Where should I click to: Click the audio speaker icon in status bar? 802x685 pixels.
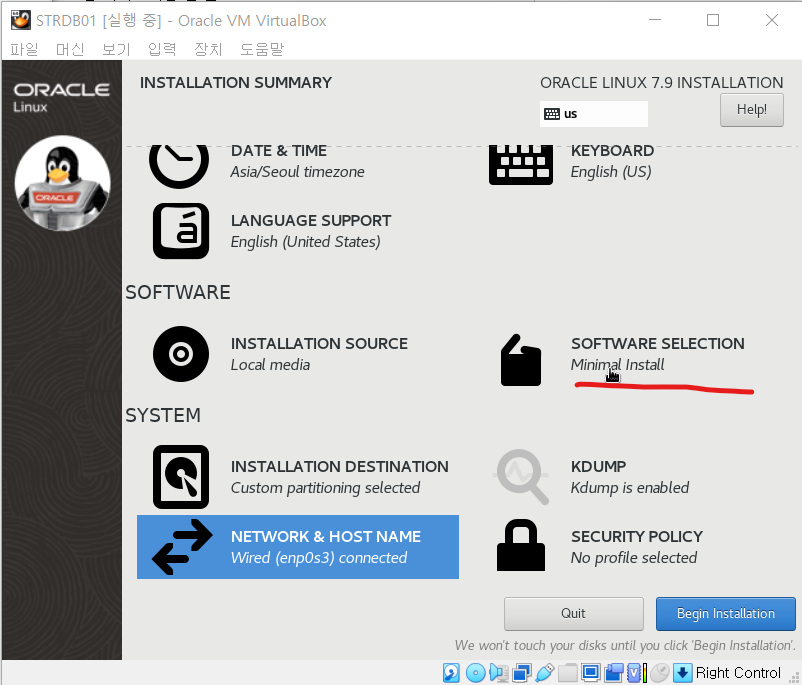pos(498,672)
